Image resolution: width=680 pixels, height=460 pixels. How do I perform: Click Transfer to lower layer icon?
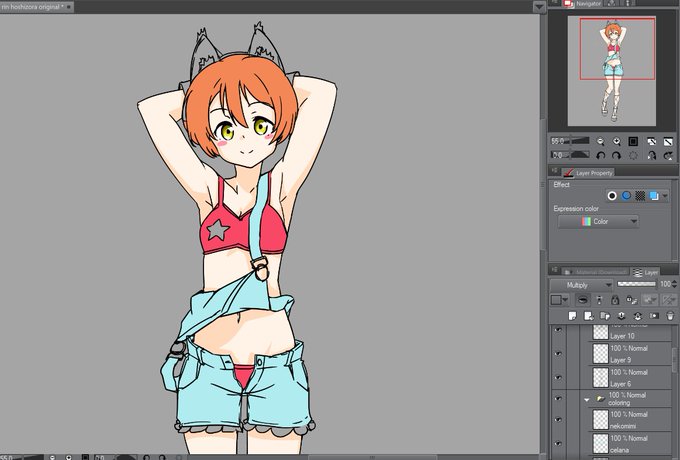621,316
